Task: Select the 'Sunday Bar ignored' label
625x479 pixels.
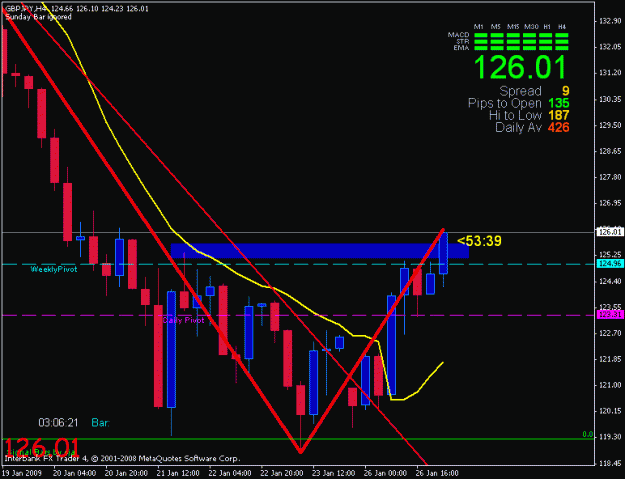Action: (x=38, y=17)
